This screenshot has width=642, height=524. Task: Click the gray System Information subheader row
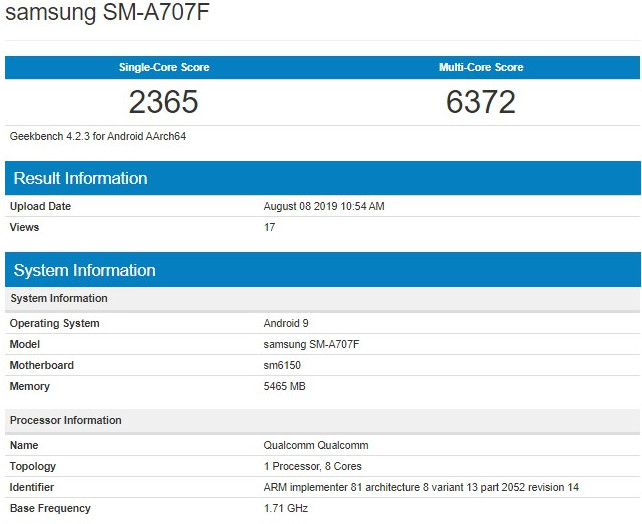click(x=323, y=298)
